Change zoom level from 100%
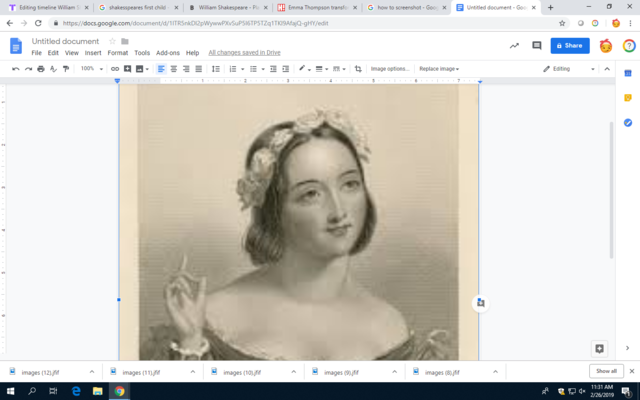This screenshot has width=640, height=400. tap(91, 69)
